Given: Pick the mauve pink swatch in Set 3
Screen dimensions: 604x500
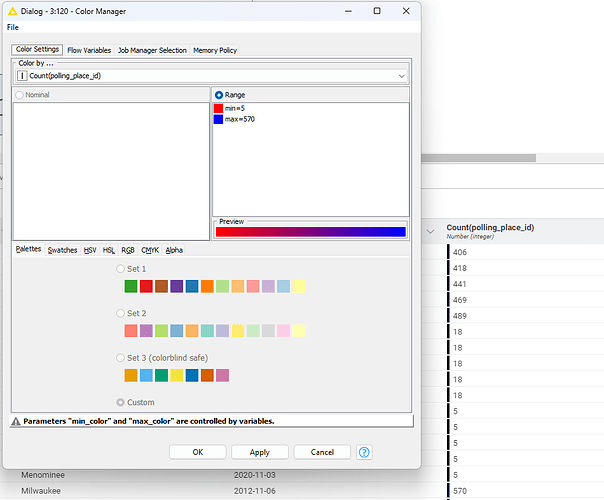Looking at the screenshot, I should pyautogui.click(x=222, y=375).
